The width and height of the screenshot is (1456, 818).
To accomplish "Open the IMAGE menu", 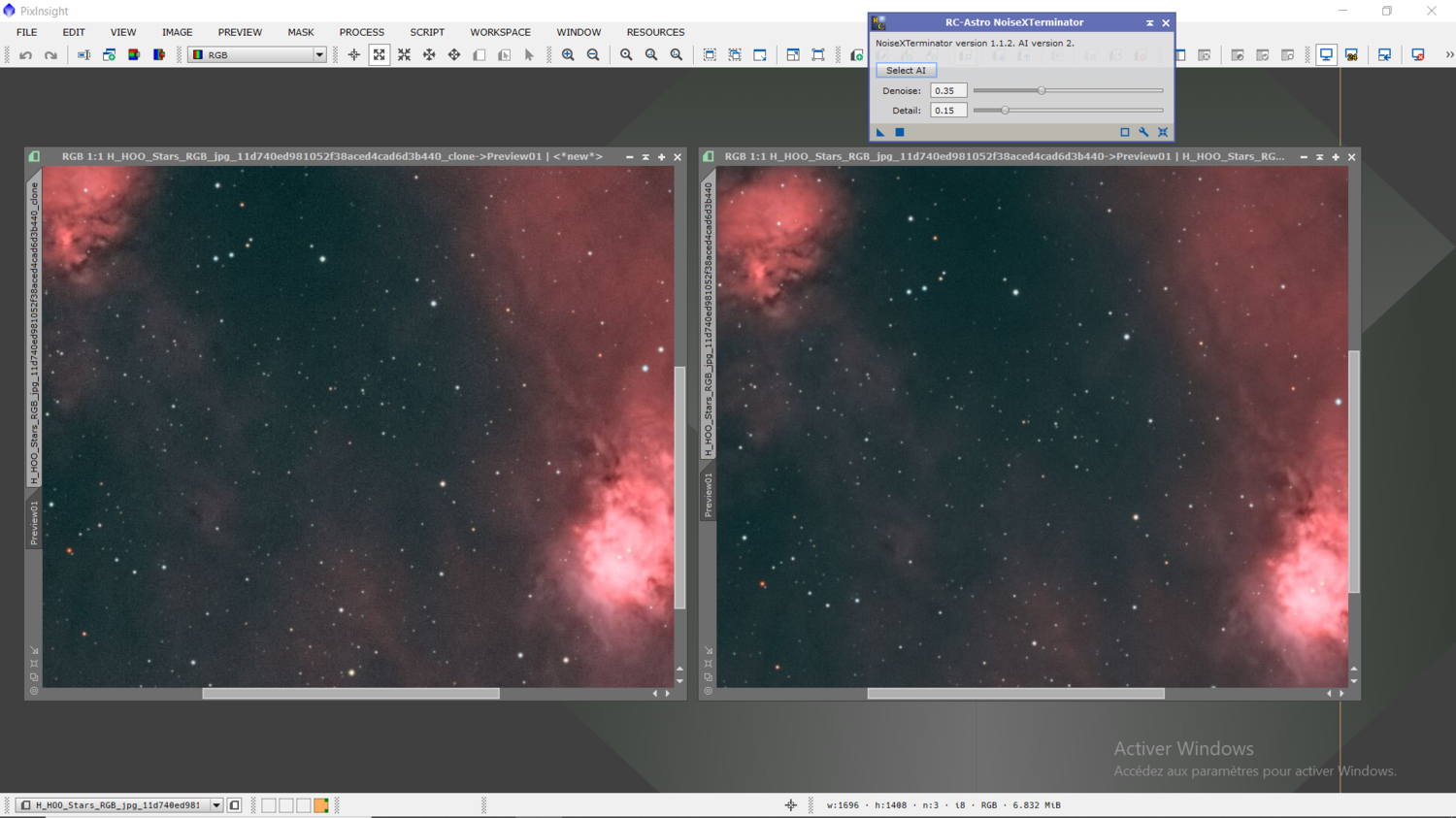I will [x=177, y=32].
